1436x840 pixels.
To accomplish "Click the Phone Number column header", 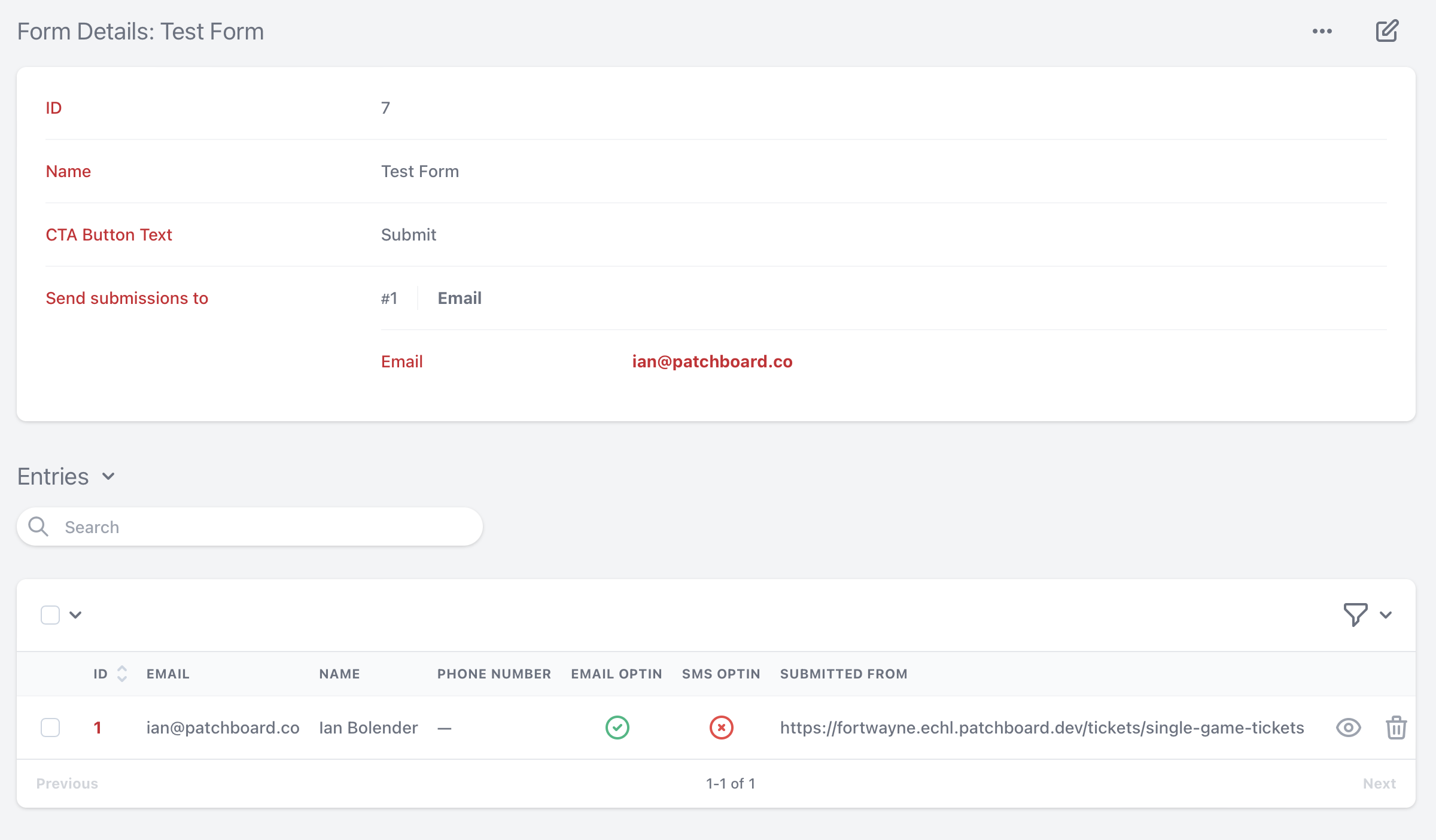I will click(494, 674).
